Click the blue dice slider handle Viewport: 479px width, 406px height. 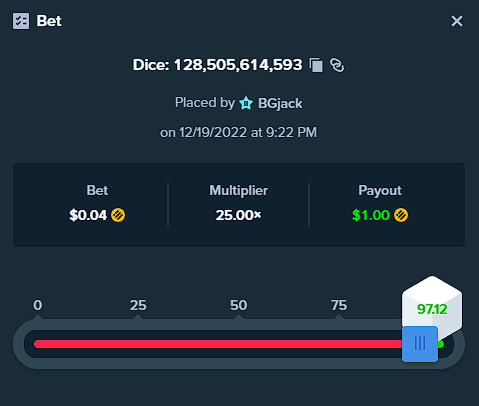[420, 344]
